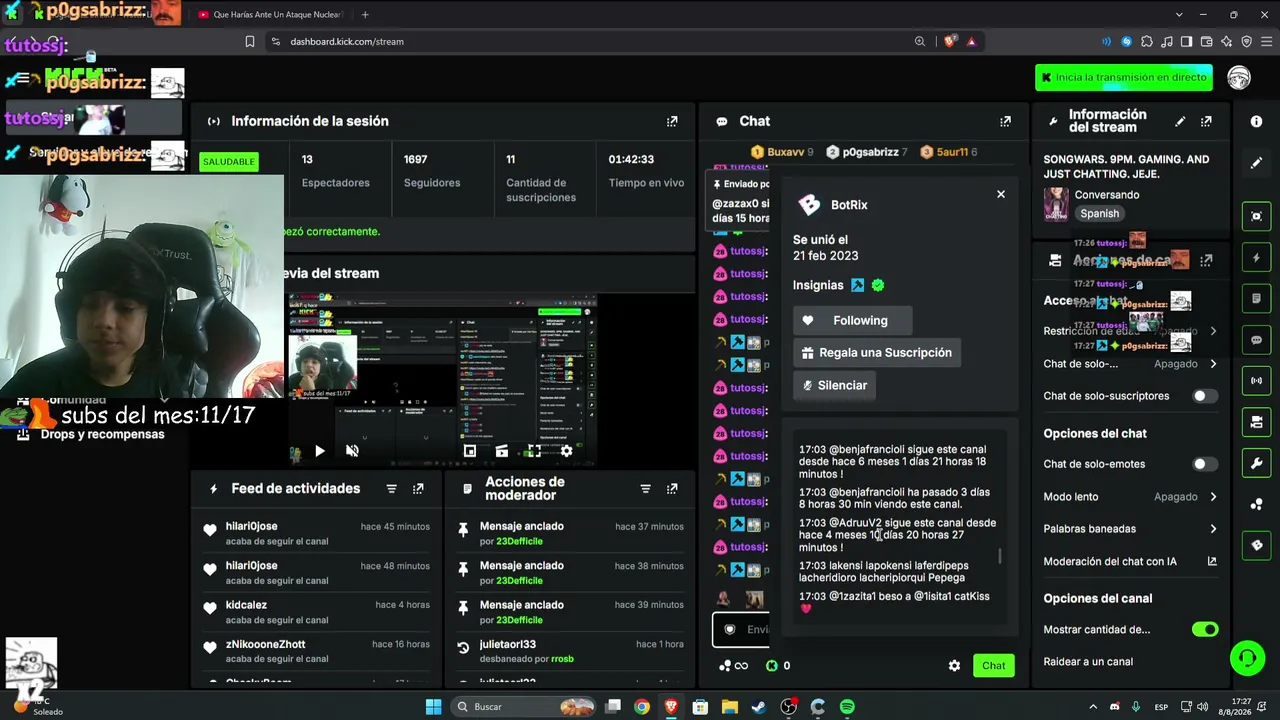
Task: Open the Brave browser main menu
Action: [x=1266, y=42]
